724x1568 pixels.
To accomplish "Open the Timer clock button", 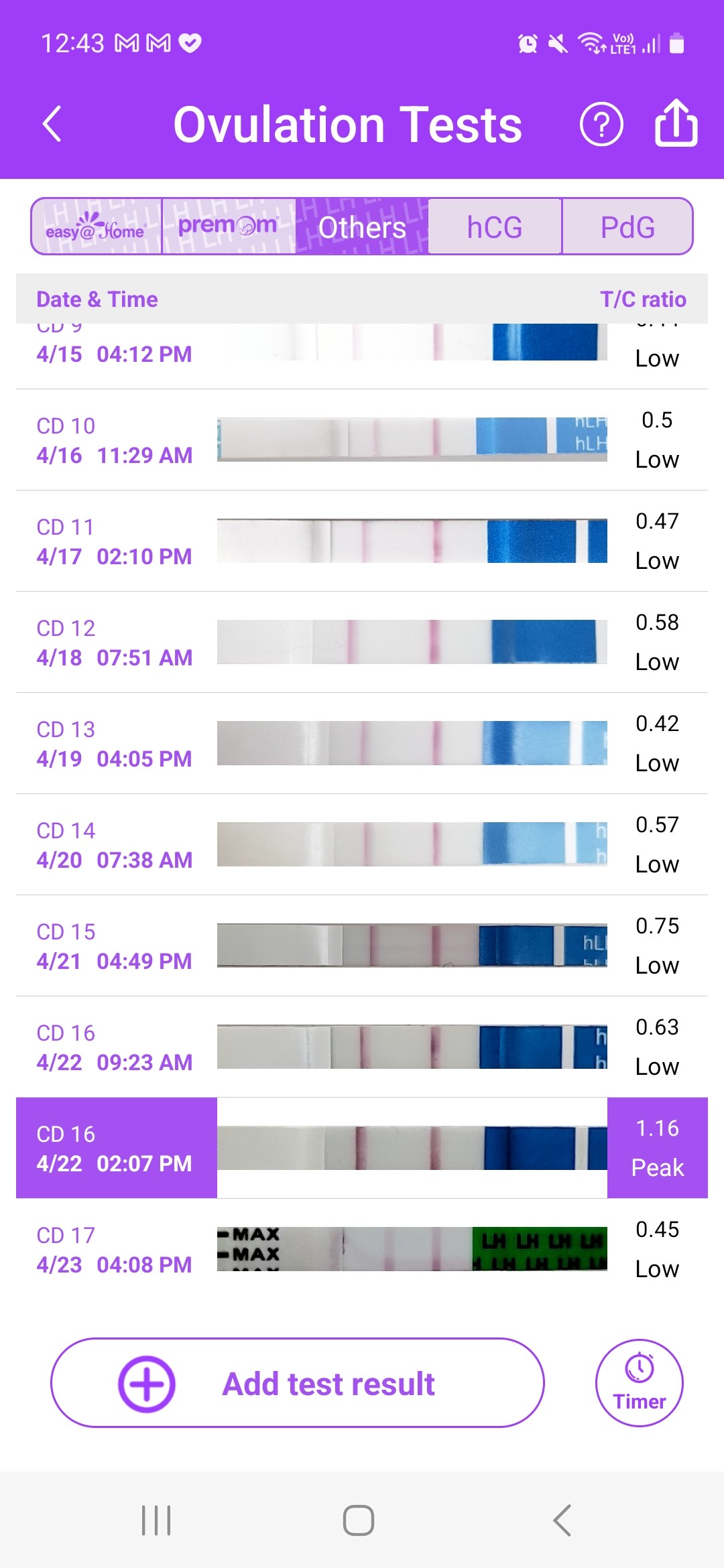I will tap(639, 1382).
